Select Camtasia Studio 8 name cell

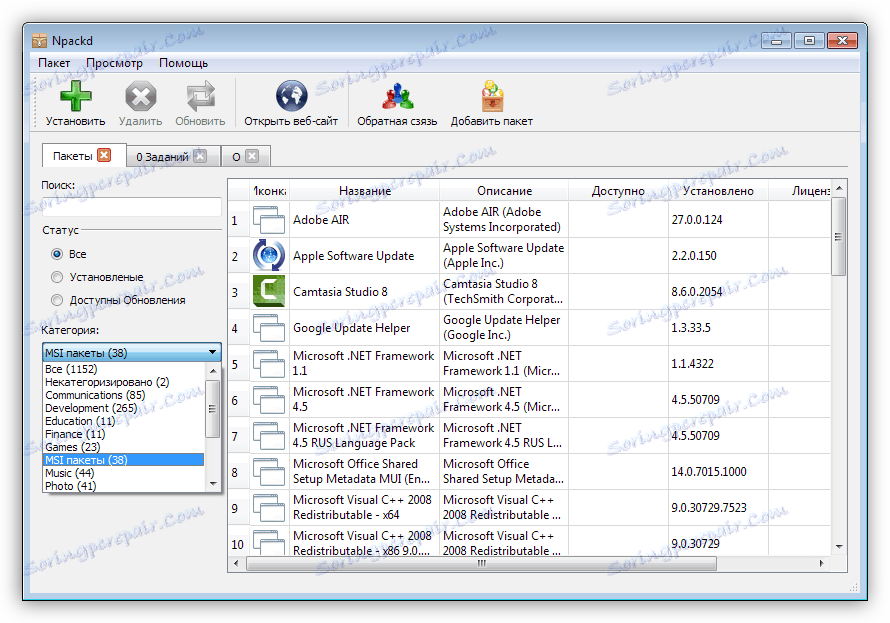pos(364,292)
